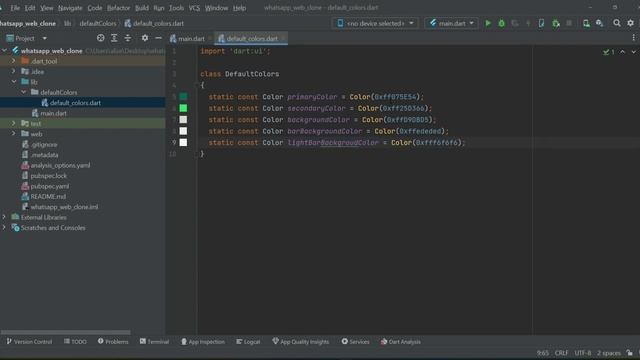Screen dimensions: 640x360
Task: Expand the web folder
Action: click(x=13, y=133)
